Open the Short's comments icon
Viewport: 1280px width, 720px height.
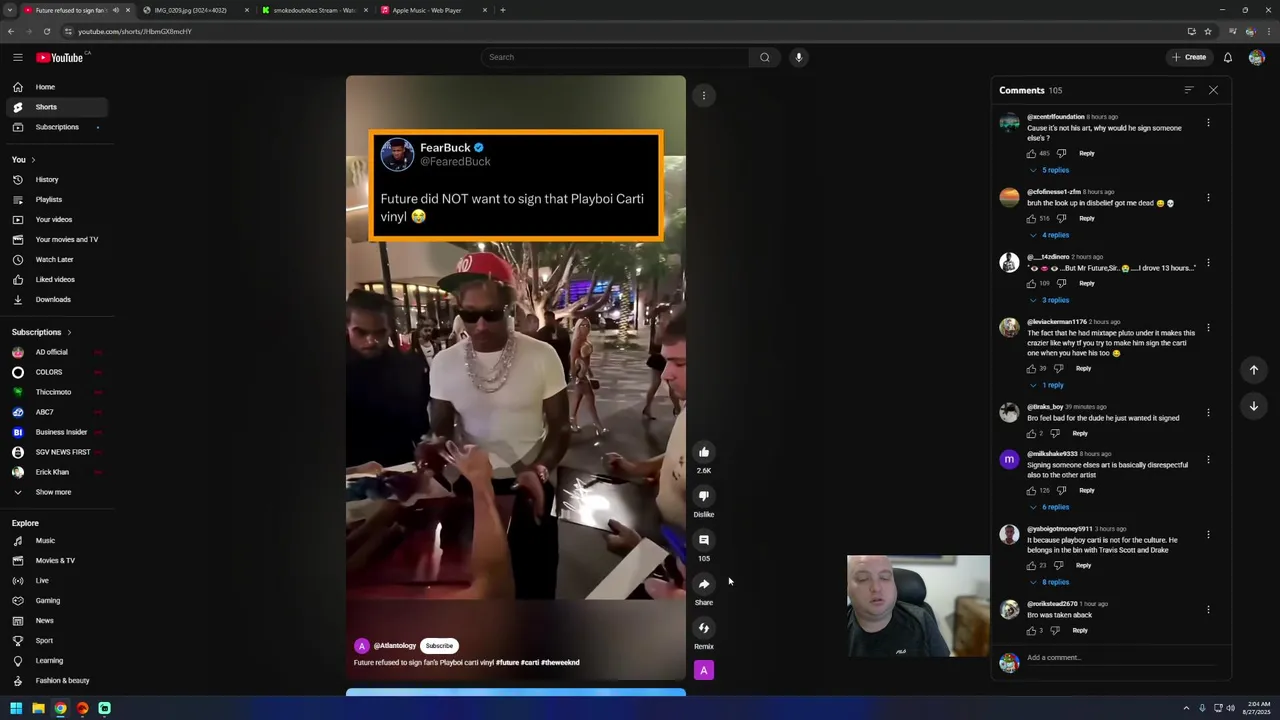pos(704,540)
